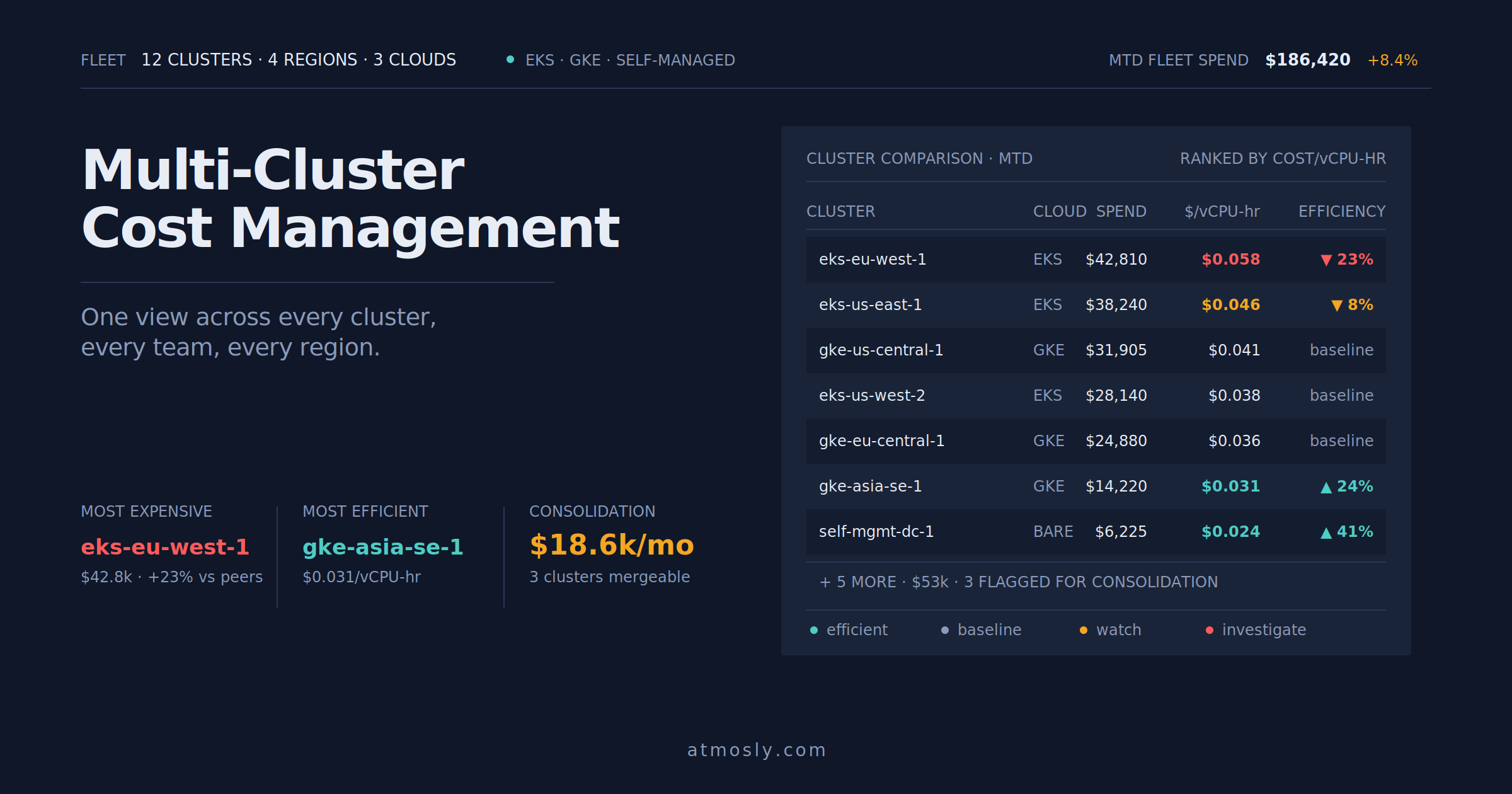This screenshot has height=794, width=1512.
Task: Click the $18.6k/mo consolidation figure
Action: (x=612, y=545)
